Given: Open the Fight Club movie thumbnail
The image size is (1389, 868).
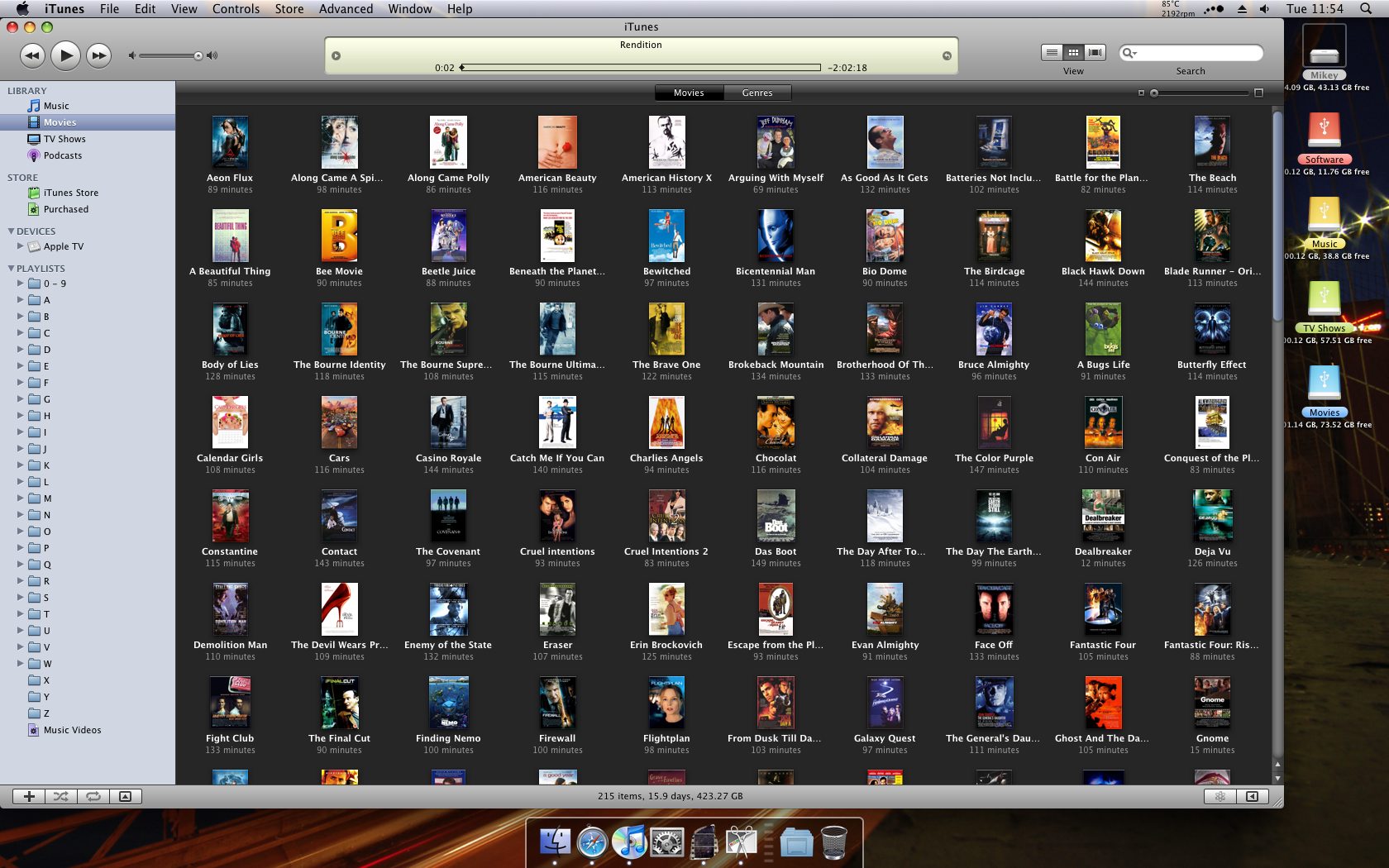Looking at the screenshot, I should coord(230,700).
